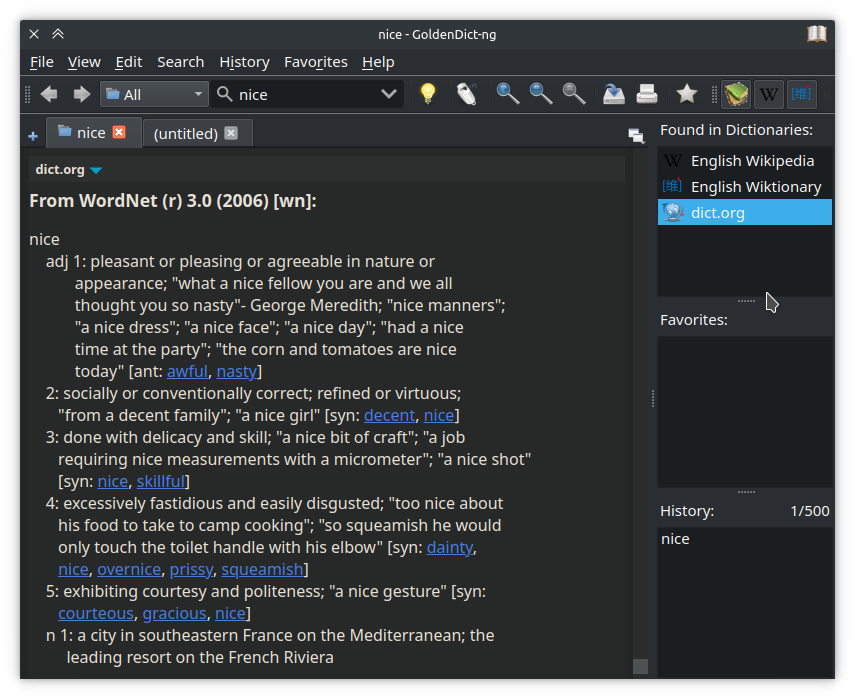Click the save article icon
Image resolution: width=855 pixels, height=699 pixels.
coord(613,94)
